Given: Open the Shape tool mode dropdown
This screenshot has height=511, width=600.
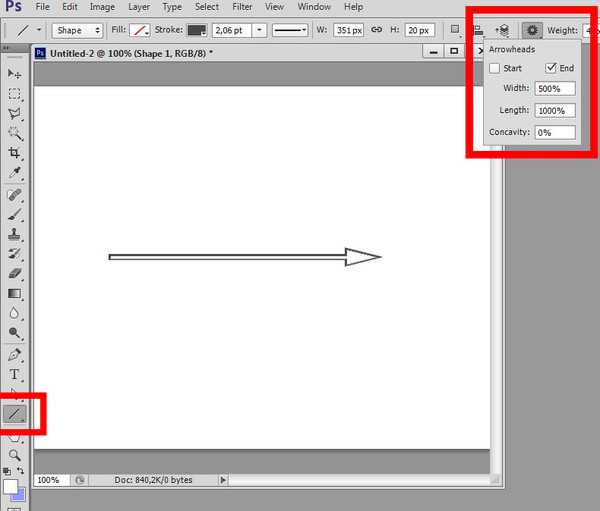Looking at the screenshot, I should point(78,30).
